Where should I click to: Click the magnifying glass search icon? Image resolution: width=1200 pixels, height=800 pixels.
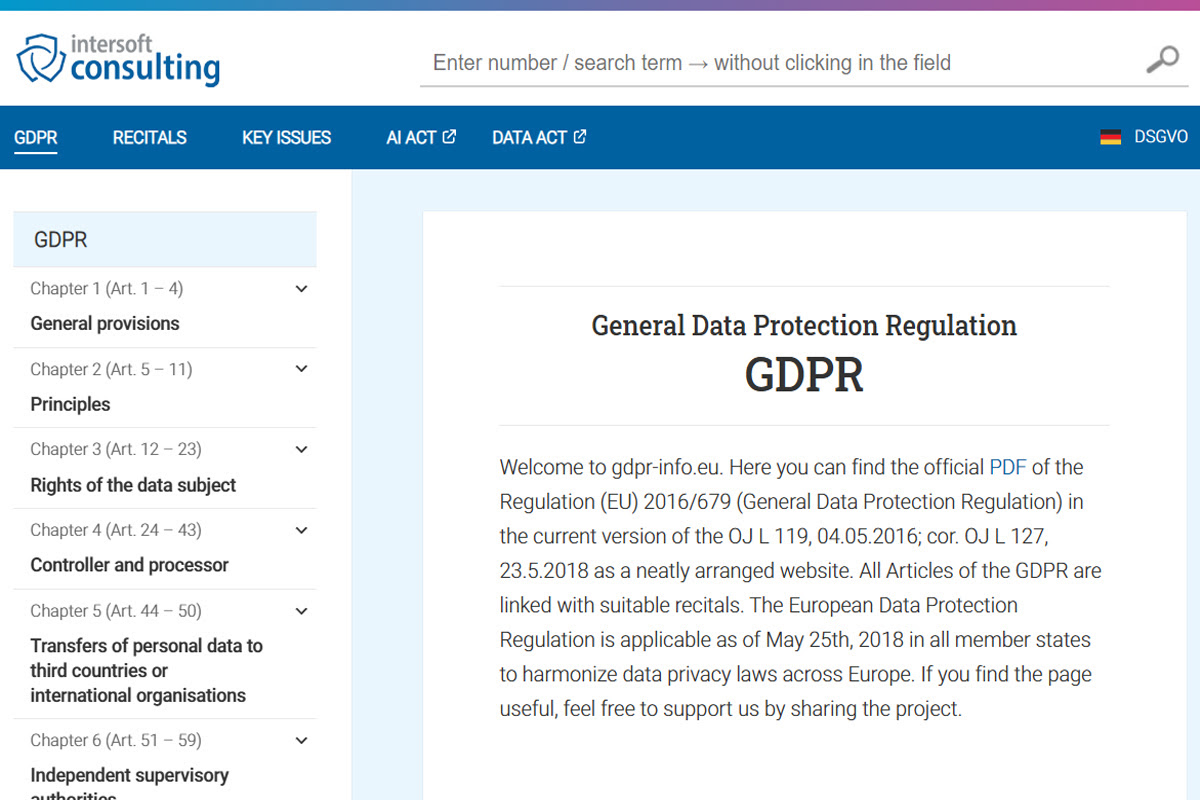pos(1162,61)
